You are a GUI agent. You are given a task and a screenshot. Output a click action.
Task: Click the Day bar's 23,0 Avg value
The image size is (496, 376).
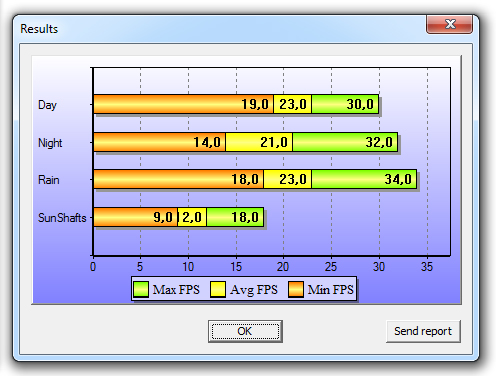[293, 104]
